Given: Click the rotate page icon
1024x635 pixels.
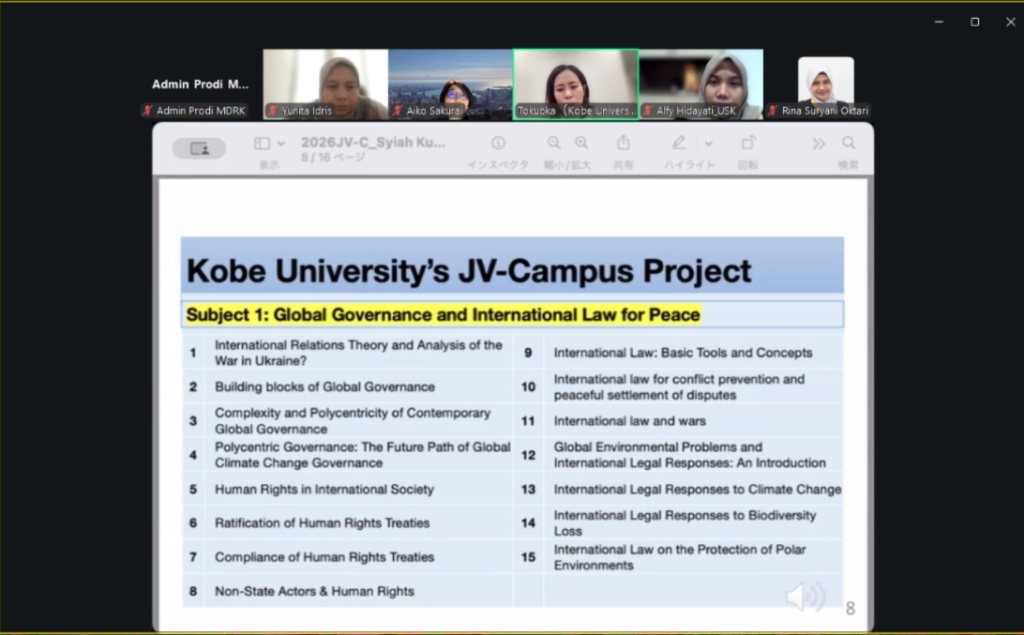Looking at the screenshot, I should (748, 142).
